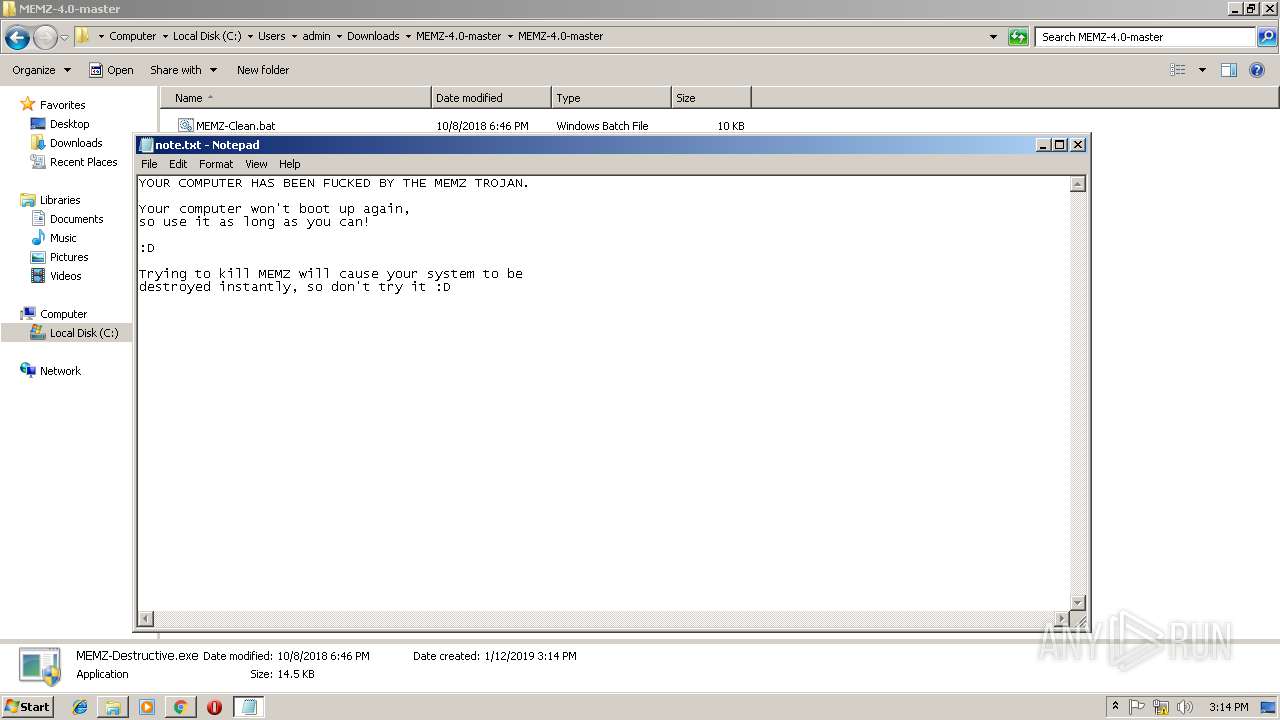
Task: Click the volume speaker tray icon
Action: pos(1185,707)
